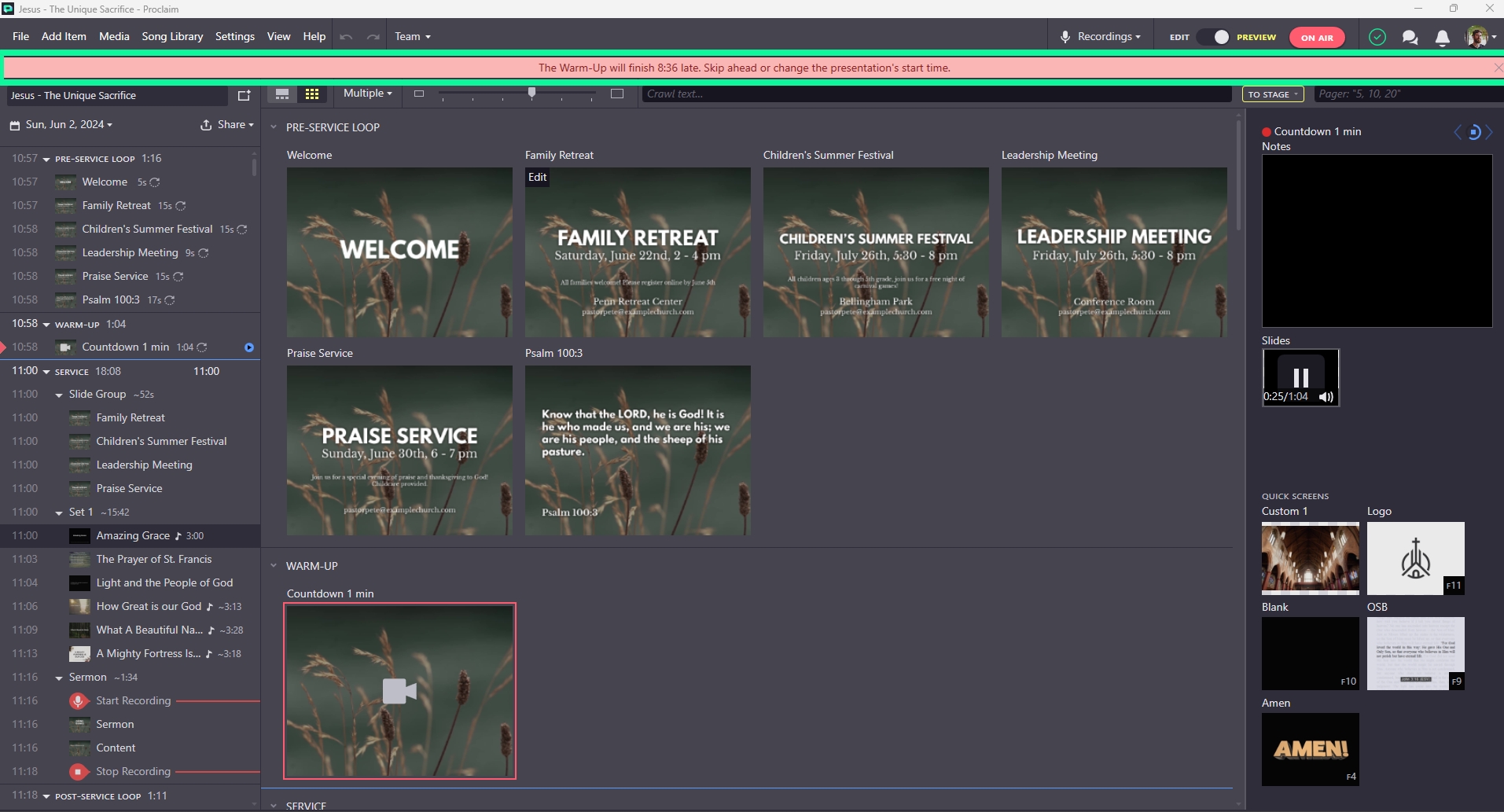Adjust the thumbnail size slider handle
This screenshot has width=1504, height=812.
tap(532, 93)
